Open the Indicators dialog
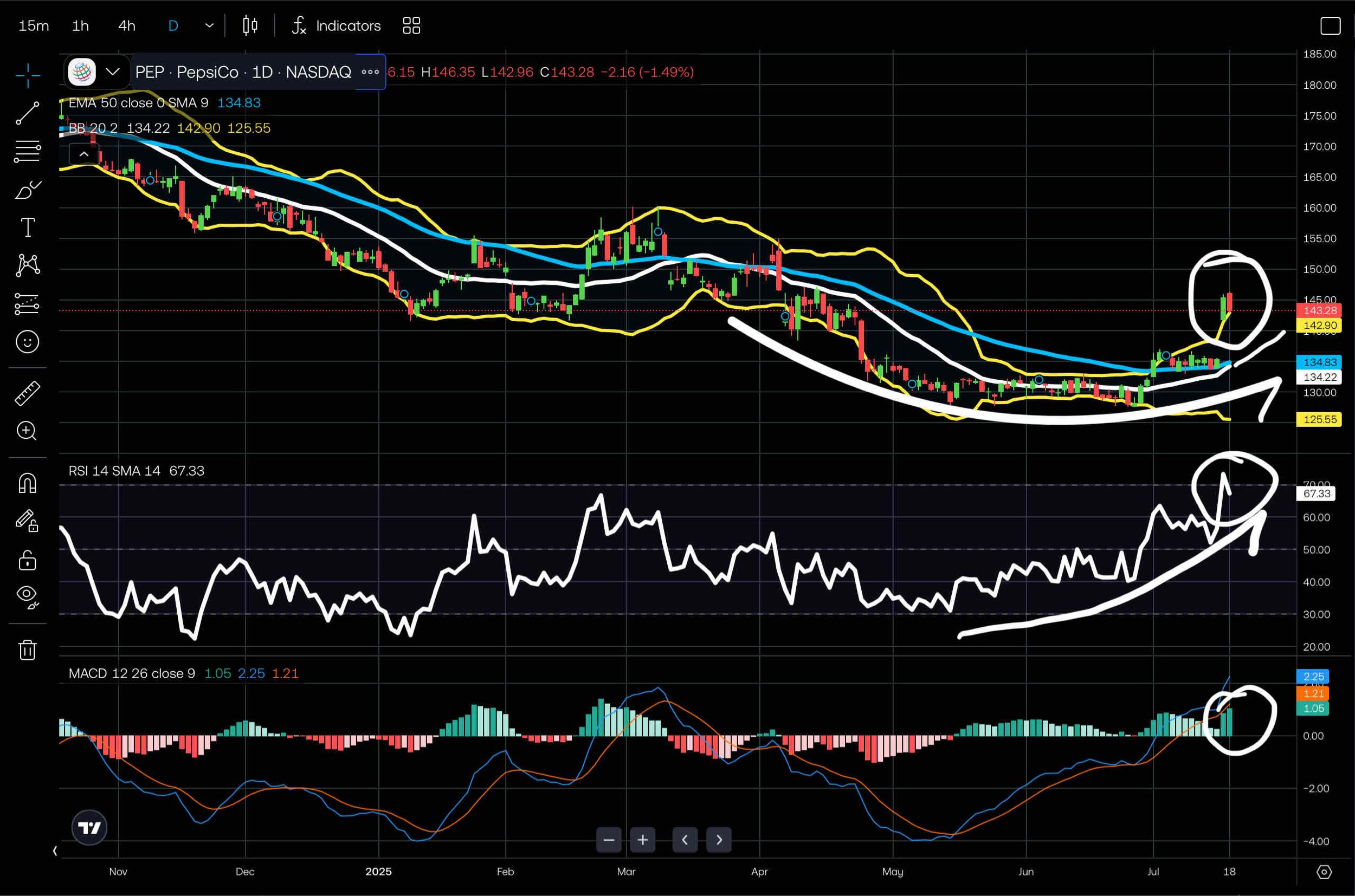This screenshot has height=896, width=1355. coord(336,25)
